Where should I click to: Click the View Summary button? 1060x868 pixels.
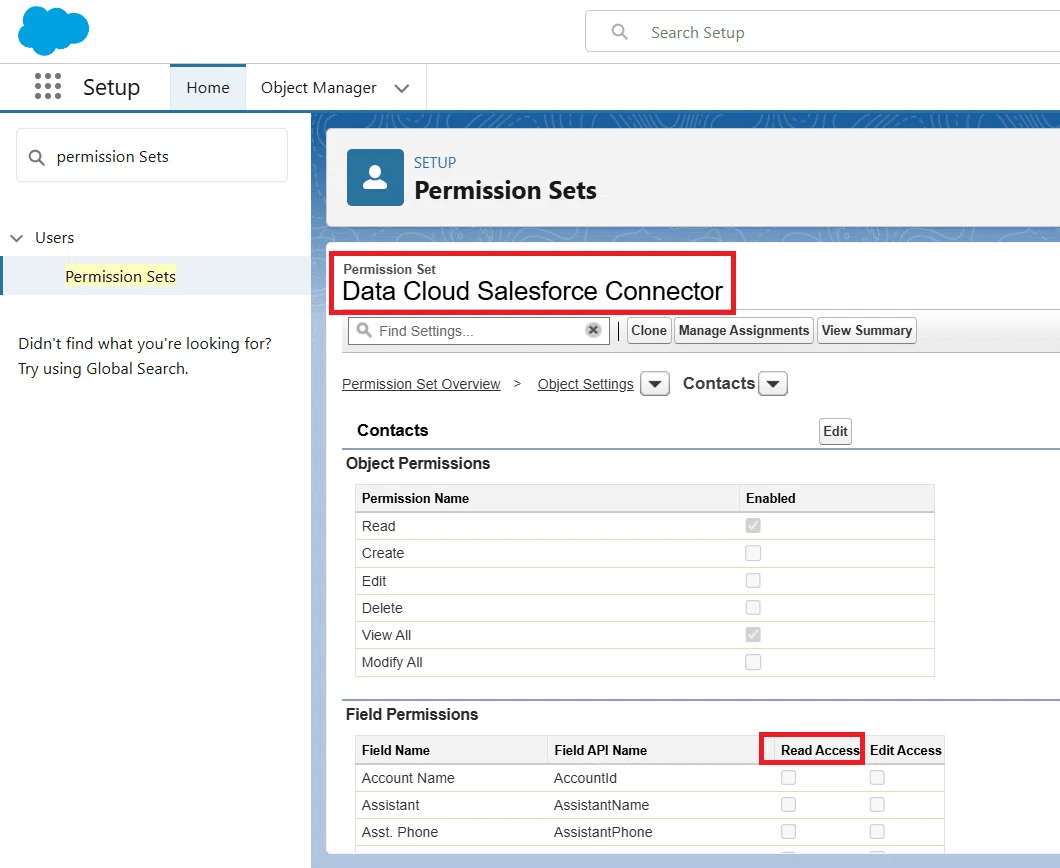coord(867,331)
